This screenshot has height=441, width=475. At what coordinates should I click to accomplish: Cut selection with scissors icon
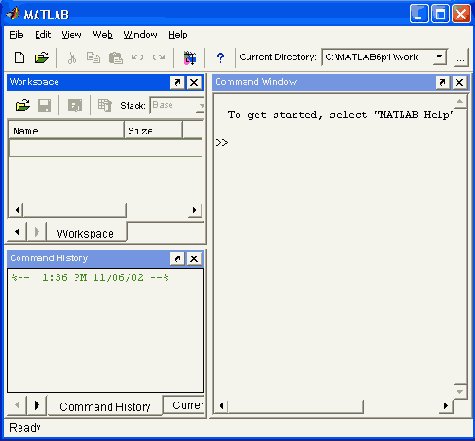tap(71, 58)
